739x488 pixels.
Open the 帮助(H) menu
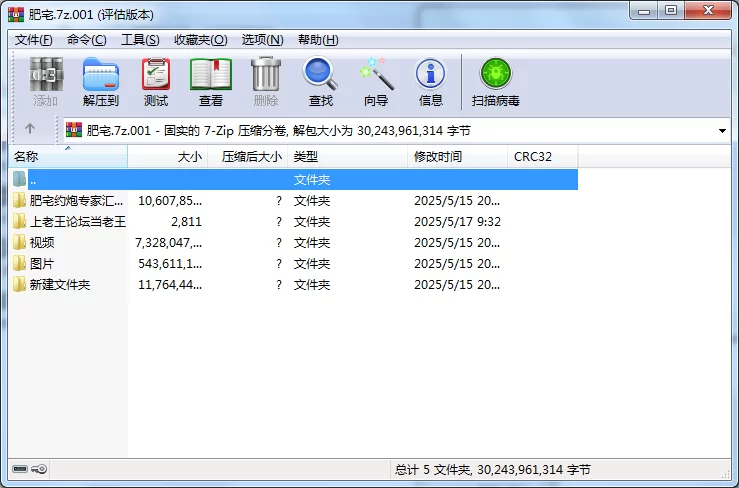click(x=318, y=40)
